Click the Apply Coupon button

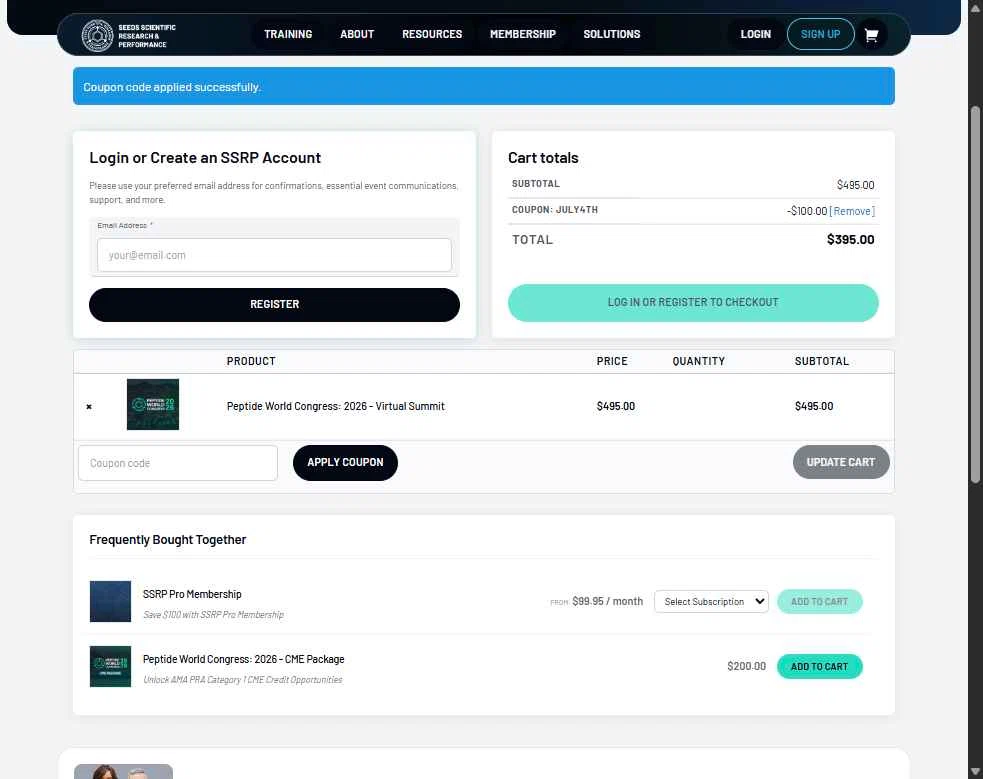click(345, 463)
